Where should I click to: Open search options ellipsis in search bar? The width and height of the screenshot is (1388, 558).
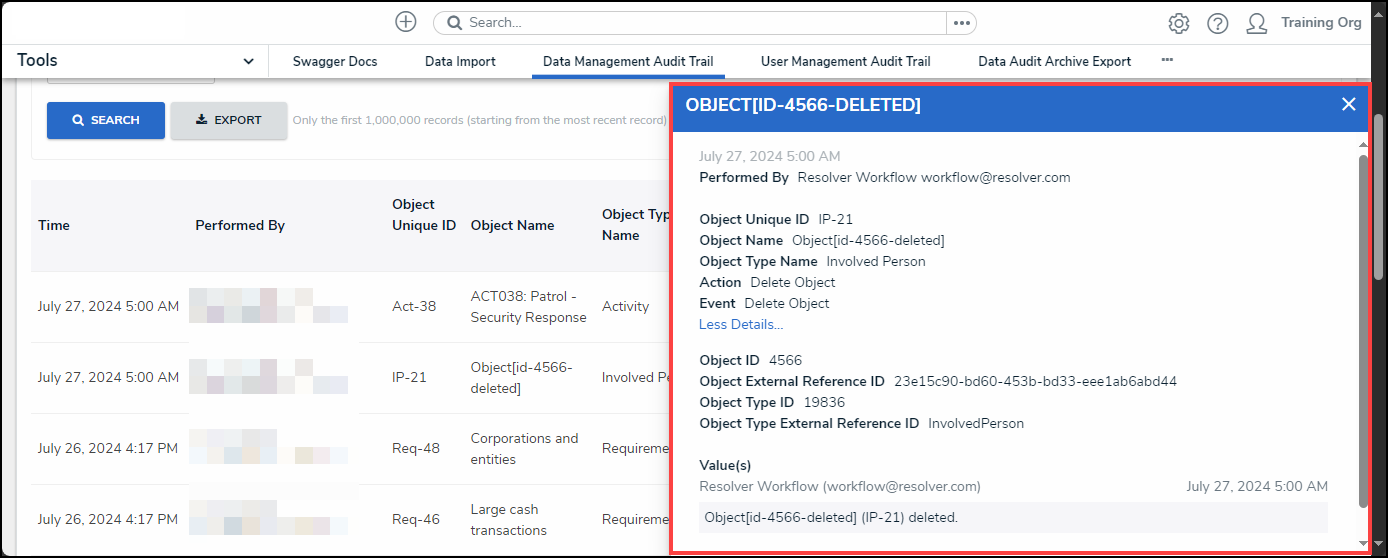961,23
